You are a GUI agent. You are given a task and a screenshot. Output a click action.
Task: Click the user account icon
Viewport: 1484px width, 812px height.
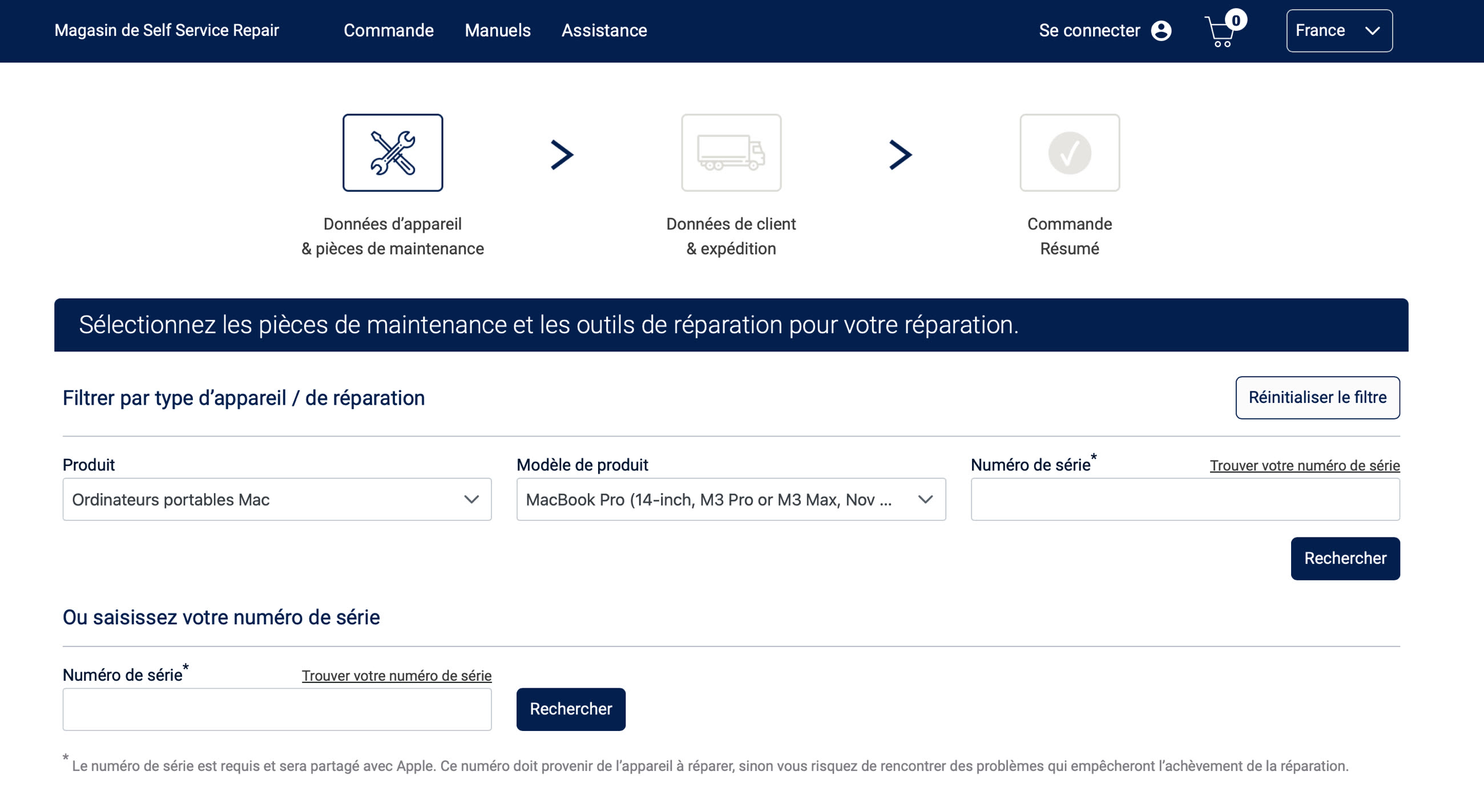(1161, 30)
